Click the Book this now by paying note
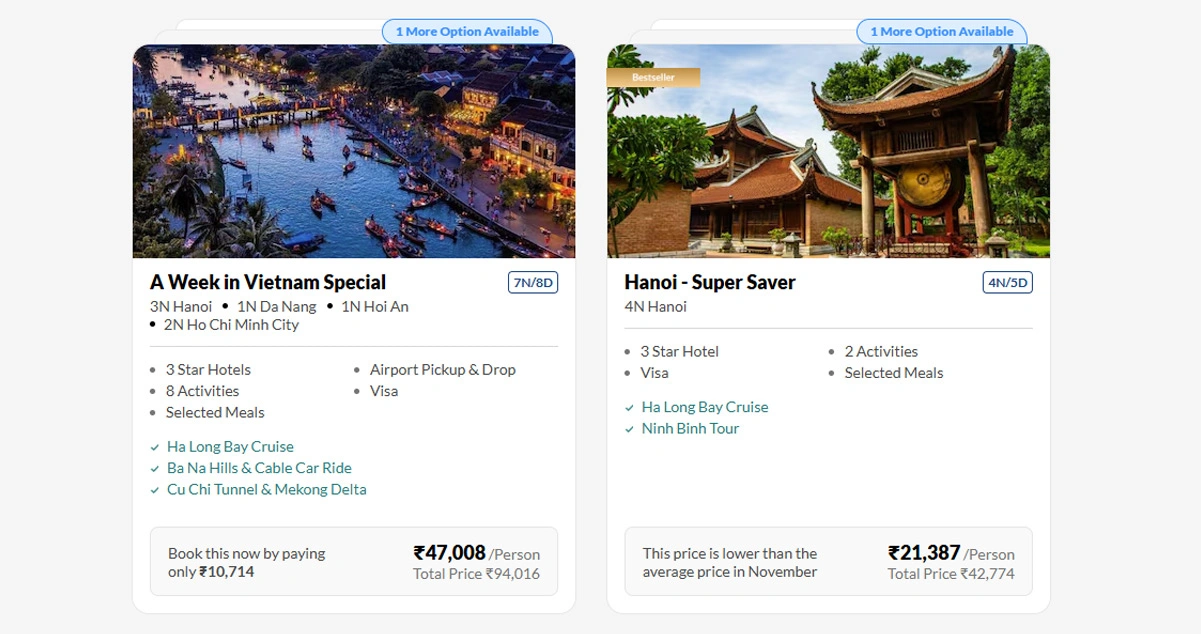The width and height of the screenshot is (1202, 634). click(x=246, y=562)
